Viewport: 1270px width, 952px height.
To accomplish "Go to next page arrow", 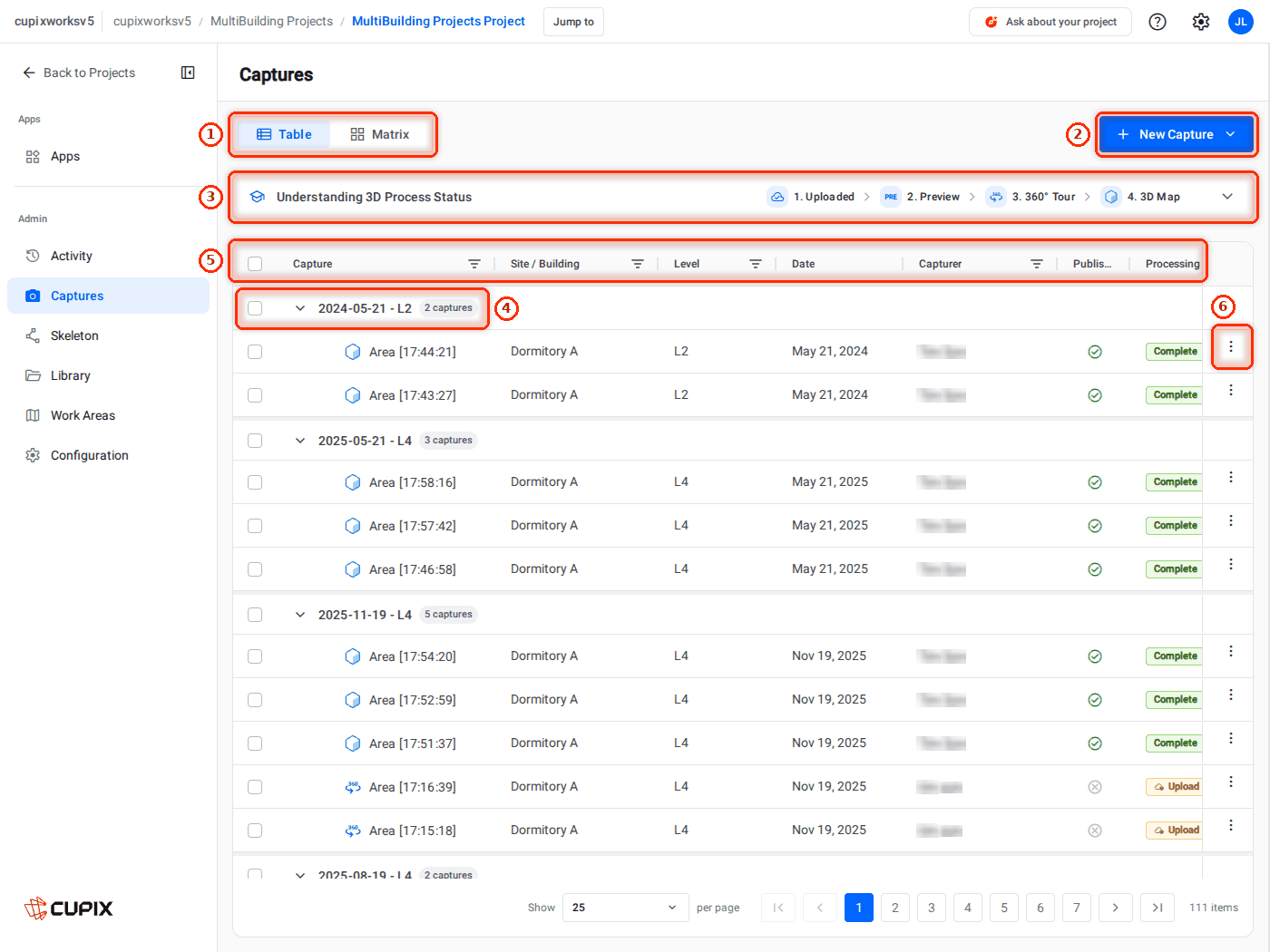I will pyautogui.click(x=1115, y=908).
